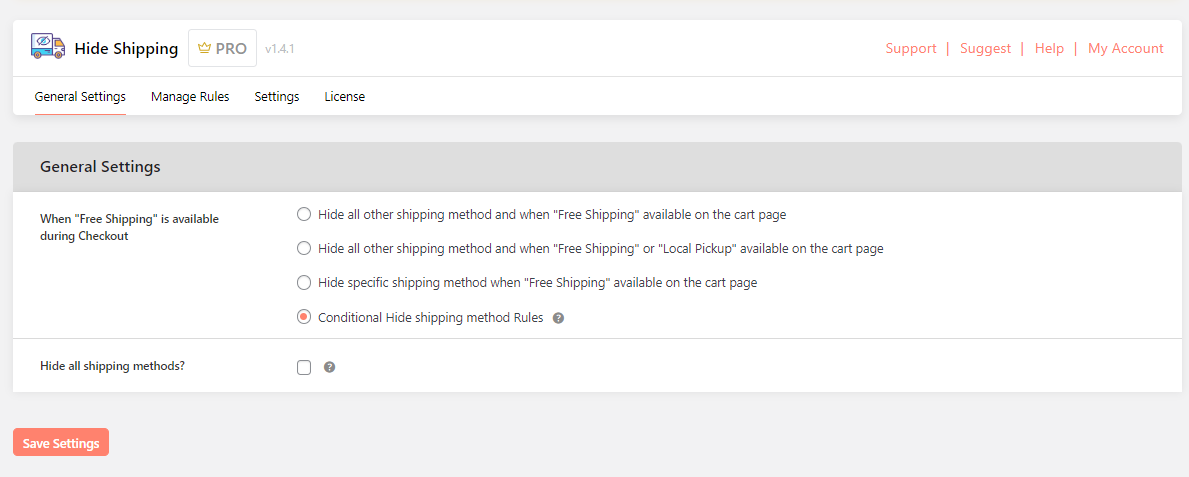
Task: Choose Hide specific shipping method option
Action: click(304, 283)
